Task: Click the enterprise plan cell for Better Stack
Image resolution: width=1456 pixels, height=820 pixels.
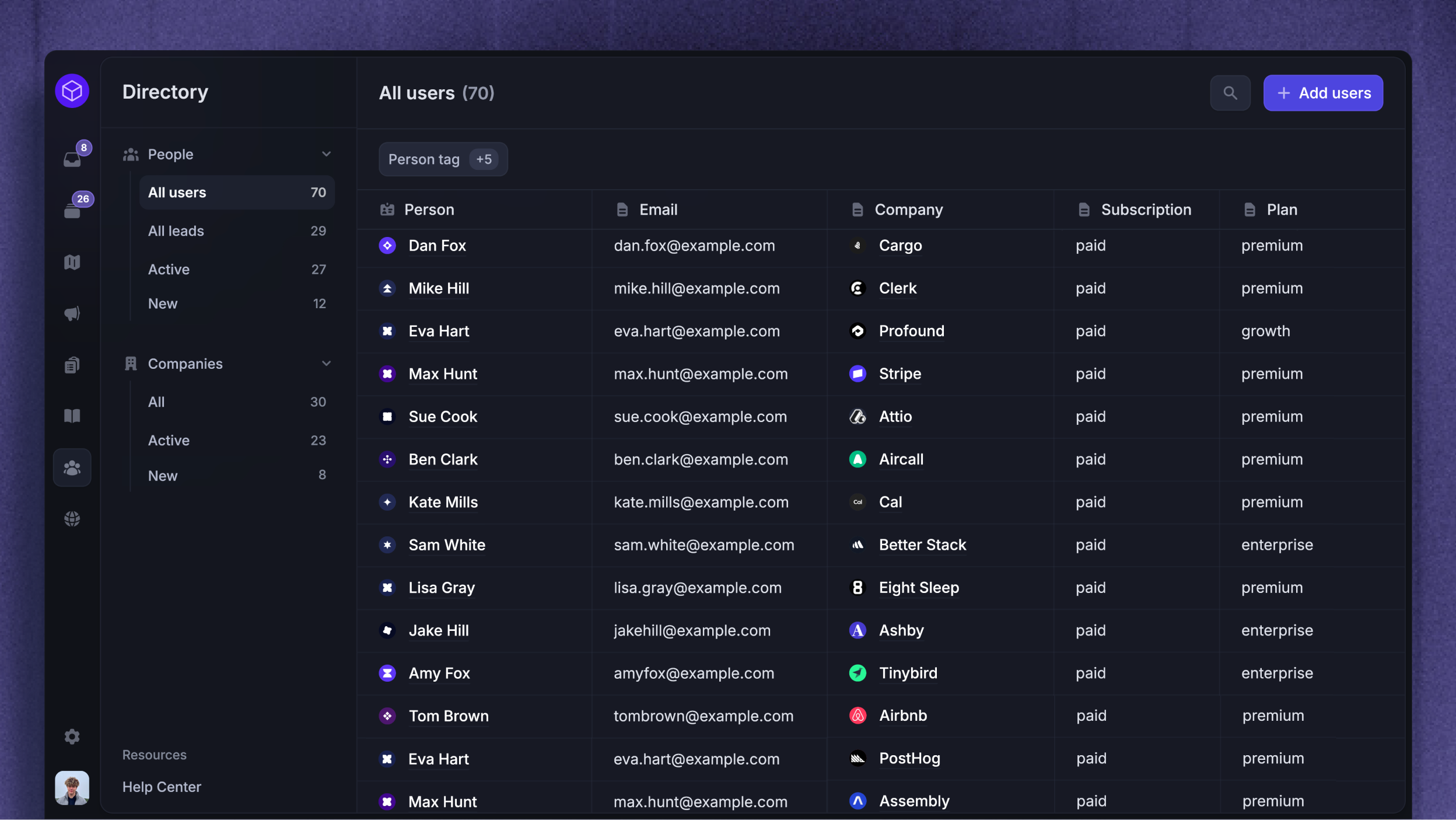Action: click(1277, 545)
